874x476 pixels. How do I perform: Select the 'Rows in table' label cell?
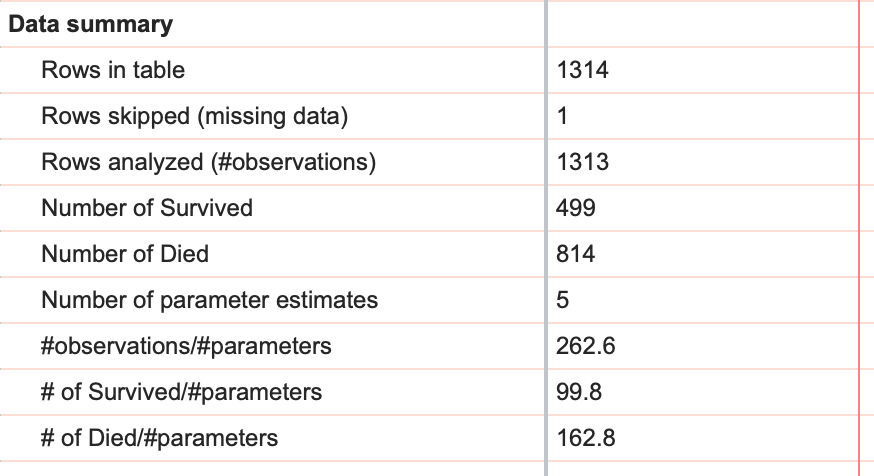pyautogui.click(x=113, y=70)
